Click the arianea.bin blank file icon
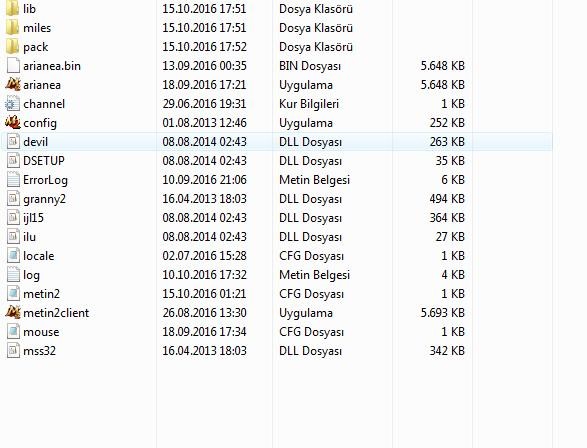Image resolution: width=587 pixels, height=448 pixels. click(x=13, y=65)
